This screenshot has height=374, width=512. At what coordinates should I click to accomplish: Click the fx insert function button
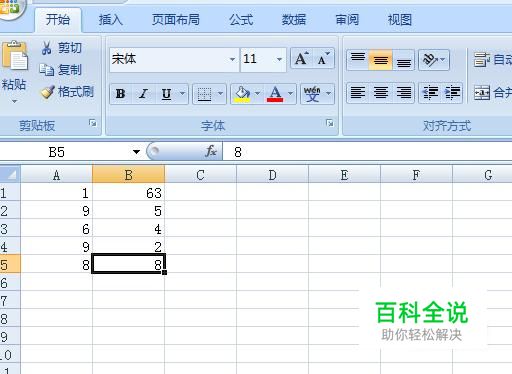[x=211, y=151]
